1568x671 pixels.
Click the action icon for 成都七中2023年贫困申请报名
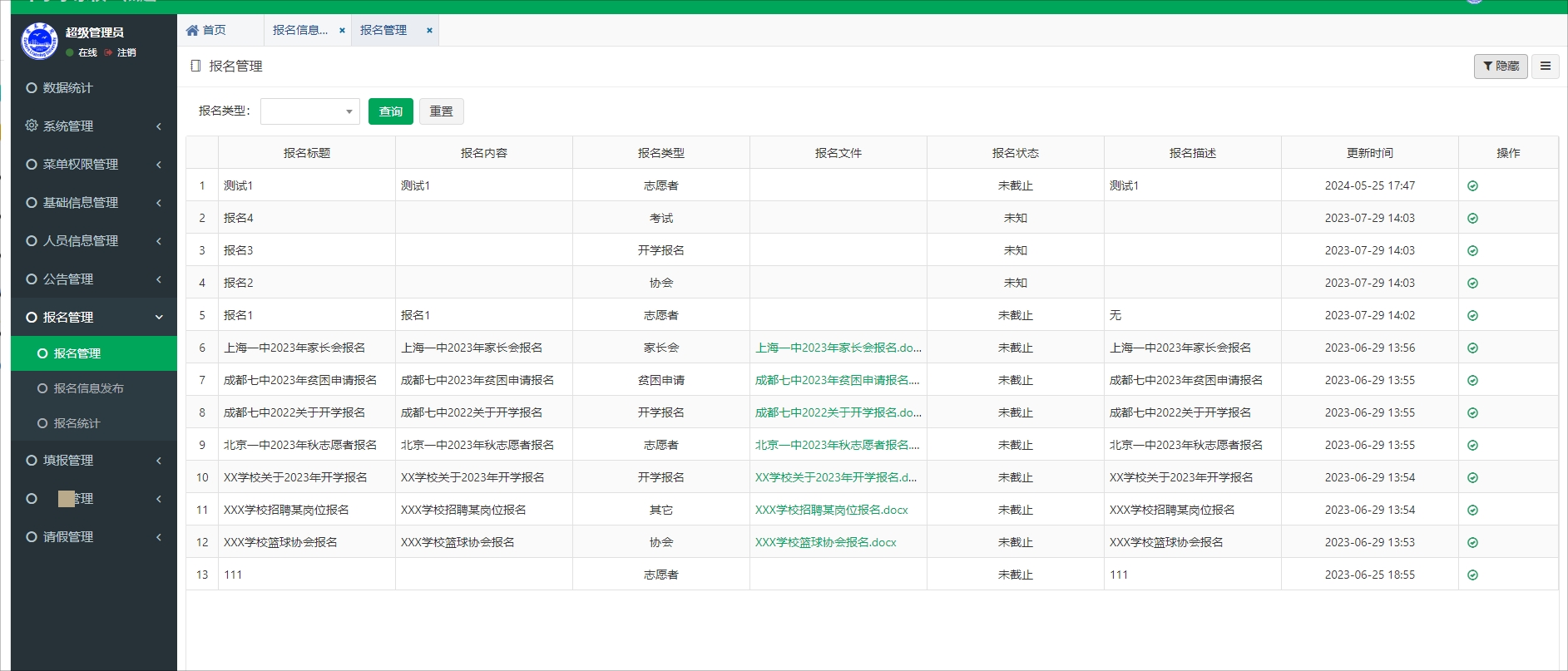(1472, 380)
